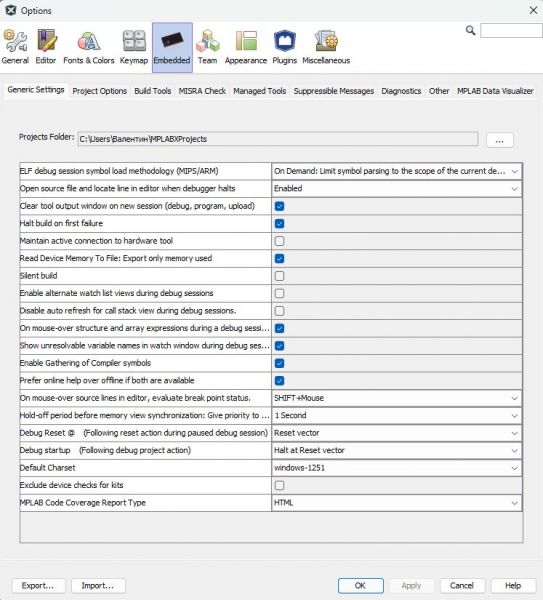Click the options search input field
This screenshot has width=543, height=600.
coord(511,31)
